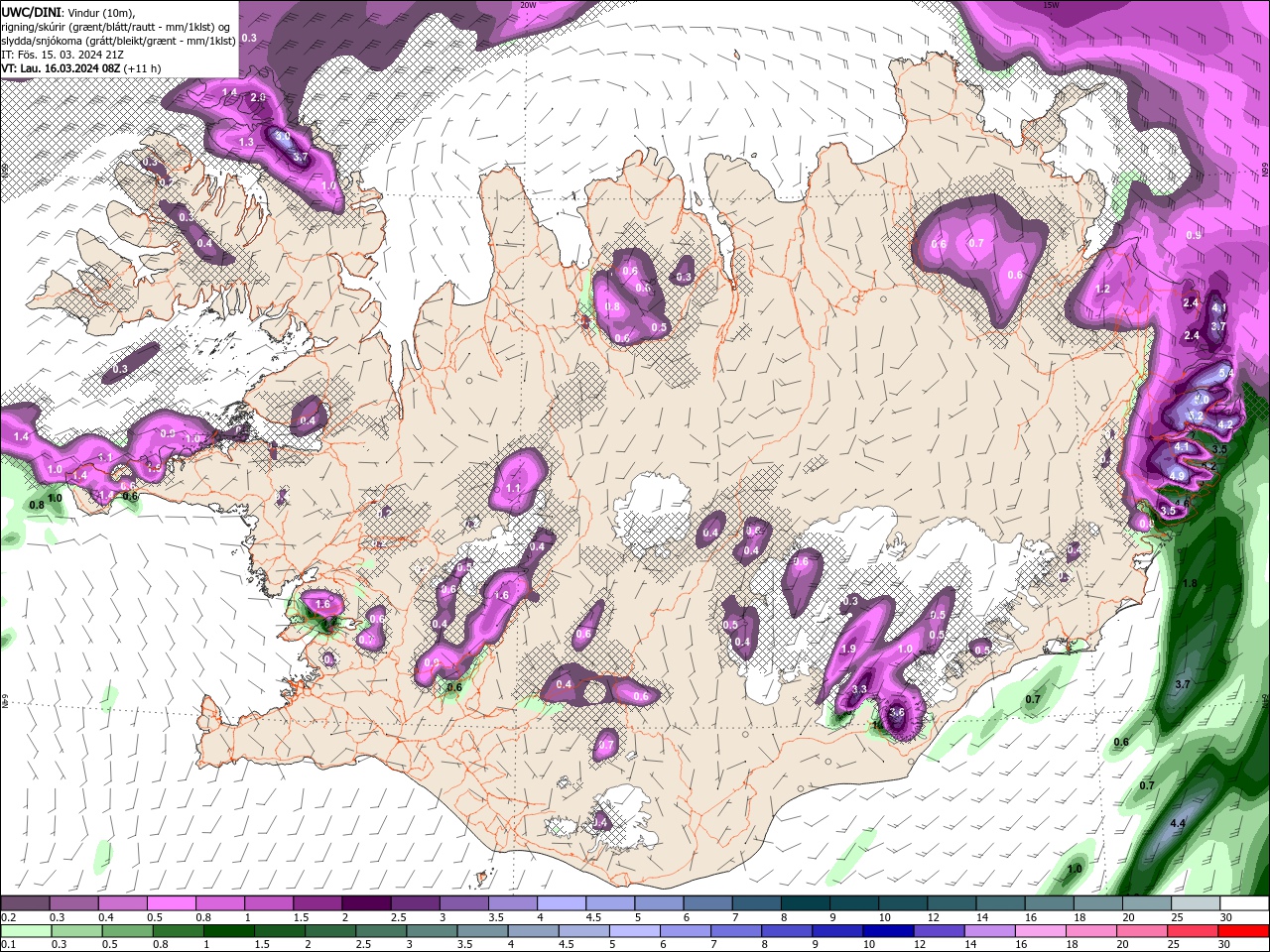1270x952 pixels.
Task: Click the 3.3 snowfall value on the map
Action: click(x=859, y=689)
